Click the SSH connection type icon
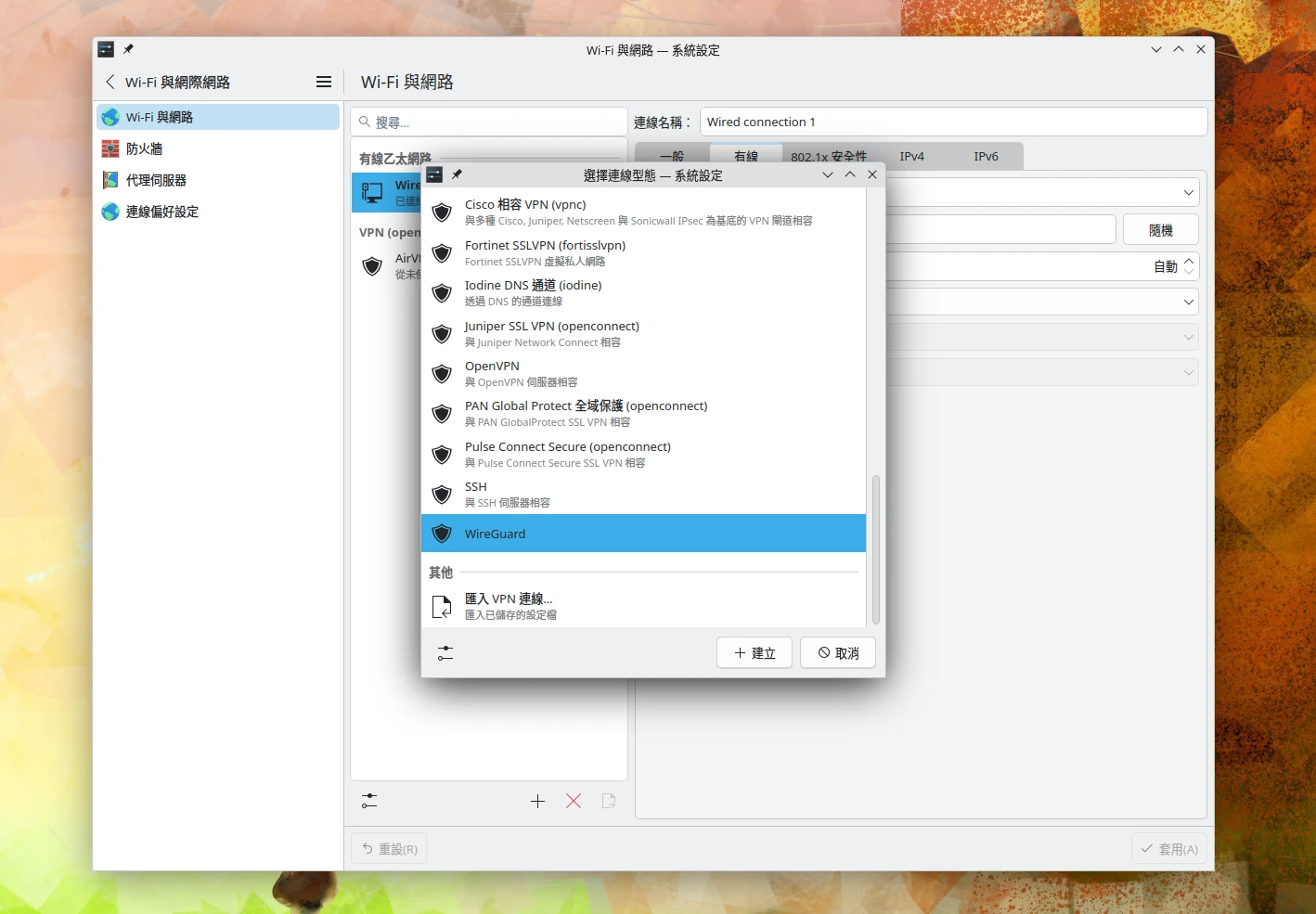The height and width of the screenshot is (914, 1316). [442, 494]
